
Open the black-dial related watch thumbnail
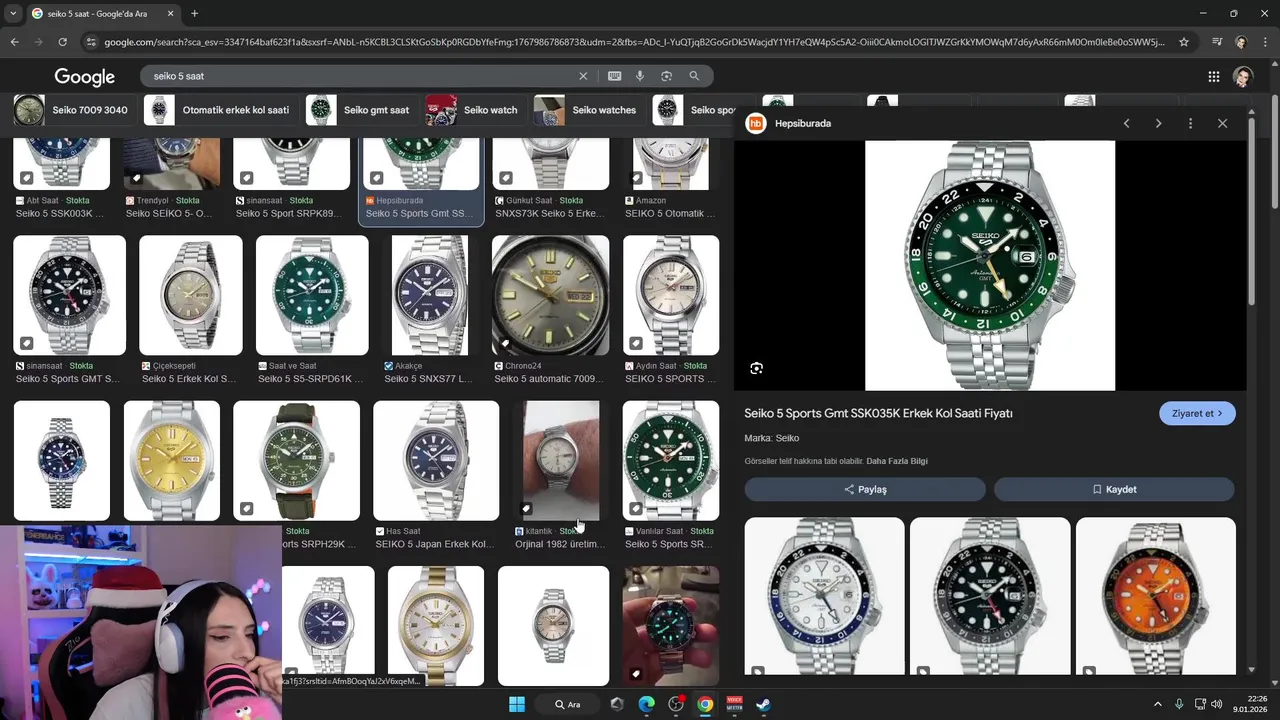tap(990, 596)
